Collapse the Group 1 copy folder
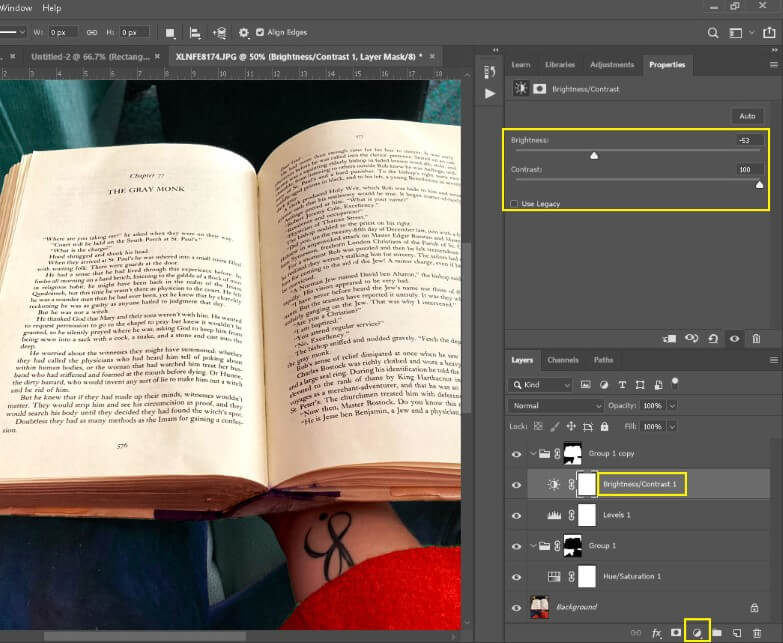 pyautogui.click(x=533, y=454)
